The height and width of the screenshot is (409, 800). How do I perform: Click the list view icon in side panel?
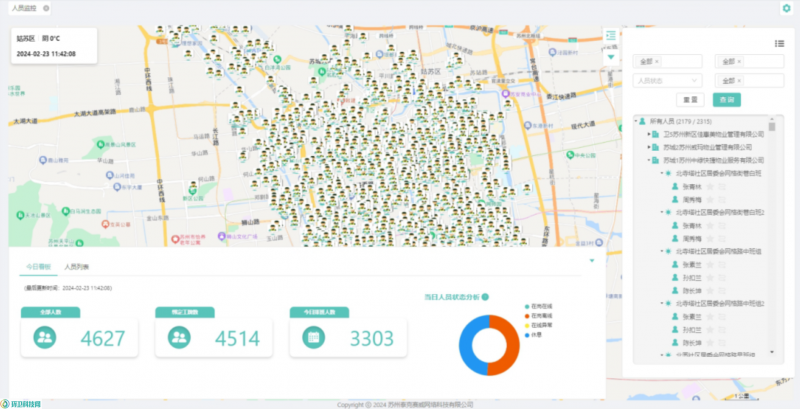pos(778,43)
